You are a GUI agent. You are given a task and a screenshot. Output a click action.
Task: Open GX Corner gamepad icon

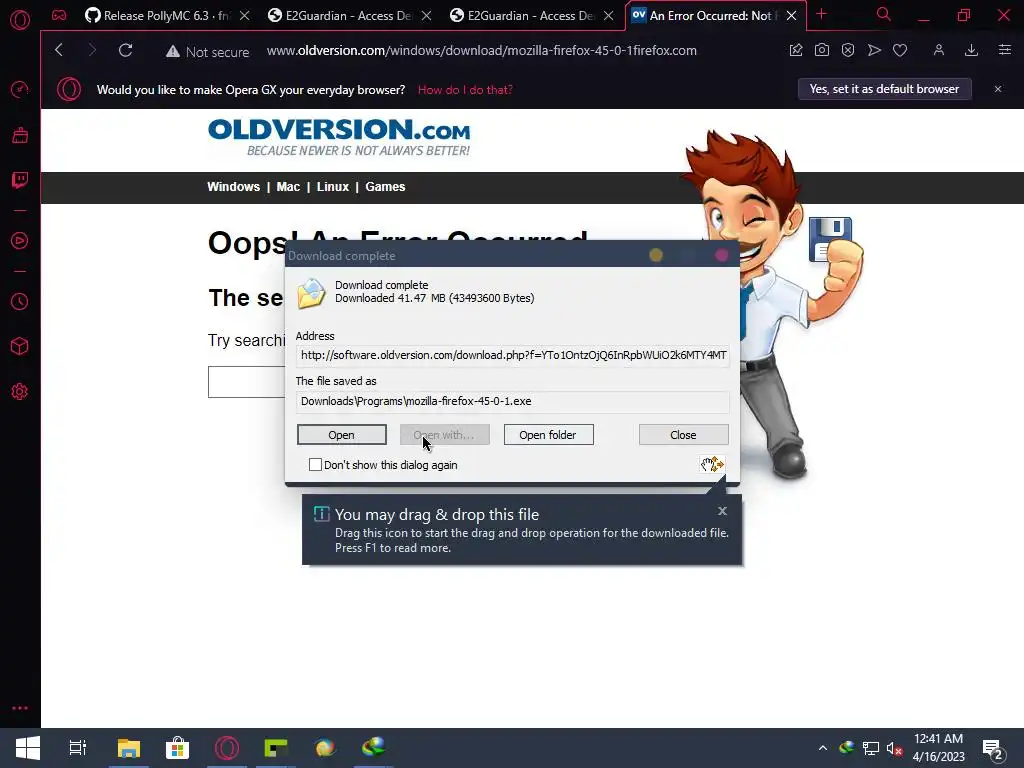tap(59, 15)
